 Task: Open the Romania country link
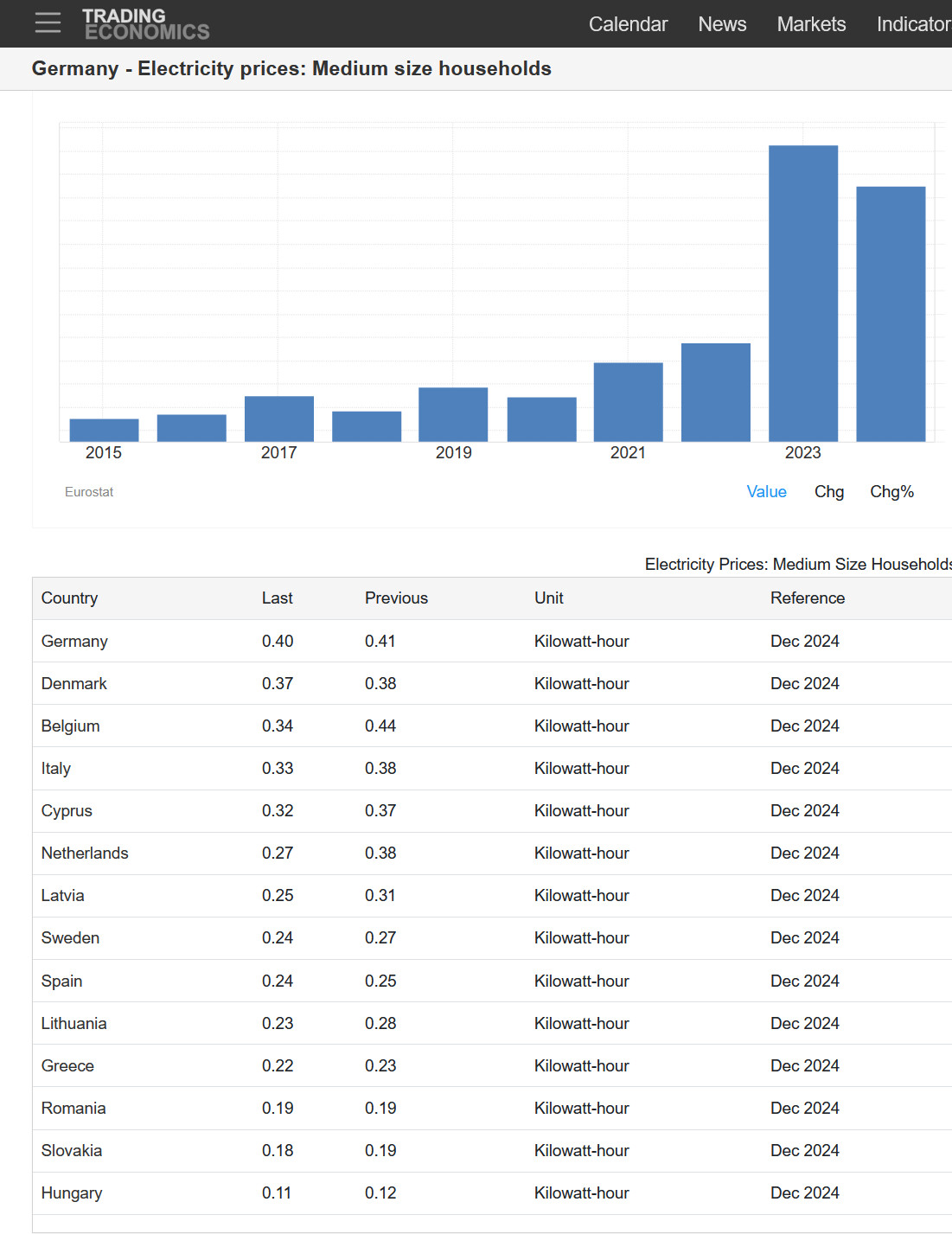73,1108
